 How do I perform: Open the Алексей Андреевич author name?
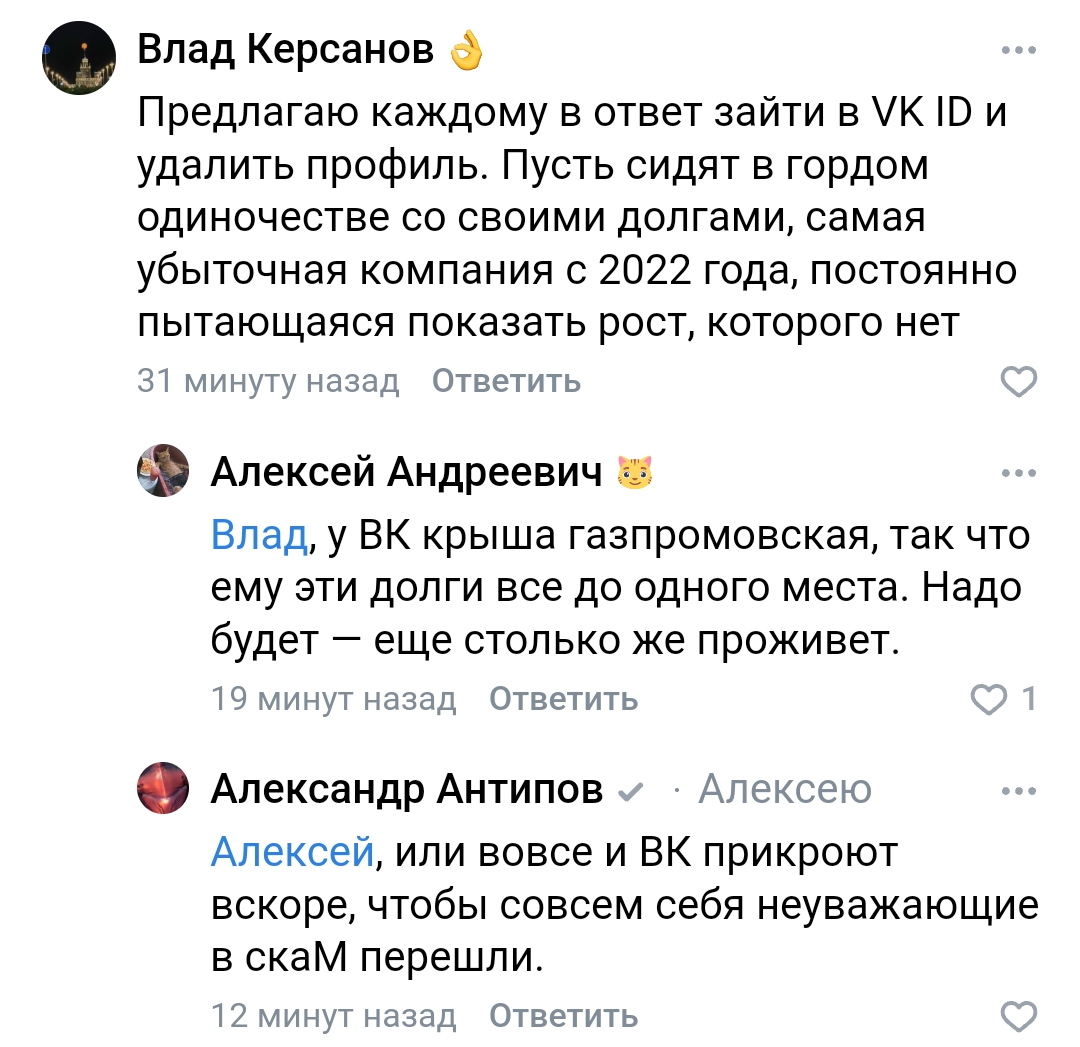pyautogui.click(x=406, y=473)
